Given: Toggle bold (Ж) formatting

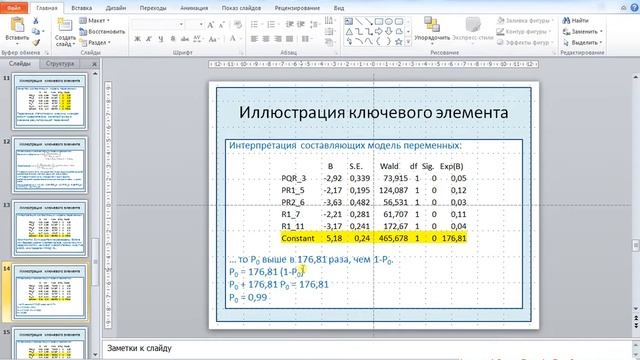Looking at the screenshot, I should (137, 39).
